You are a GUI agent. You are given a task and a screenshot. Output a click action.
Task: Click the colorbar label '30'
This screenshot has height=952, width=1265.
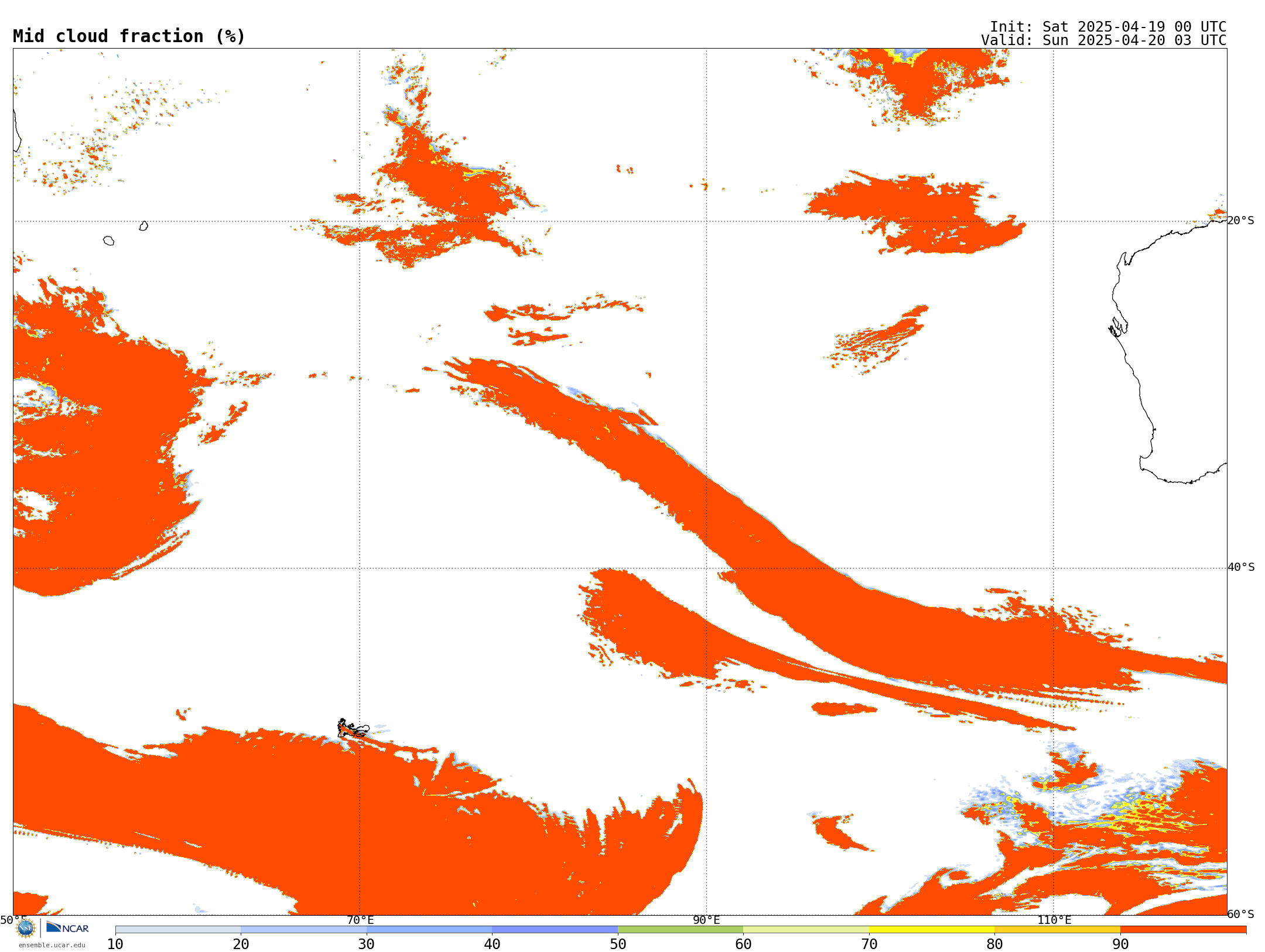pos(366,944)
